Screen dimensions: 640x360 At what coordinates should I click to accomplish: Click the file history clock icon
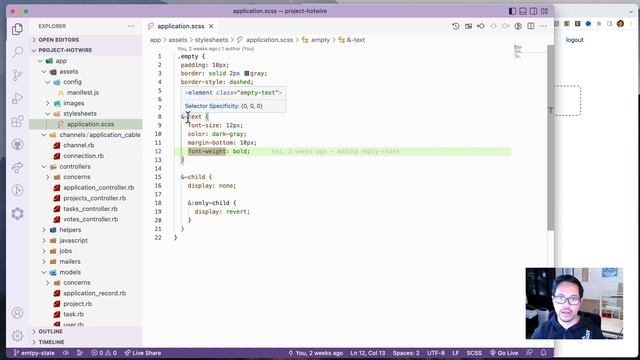click(456, 26)
